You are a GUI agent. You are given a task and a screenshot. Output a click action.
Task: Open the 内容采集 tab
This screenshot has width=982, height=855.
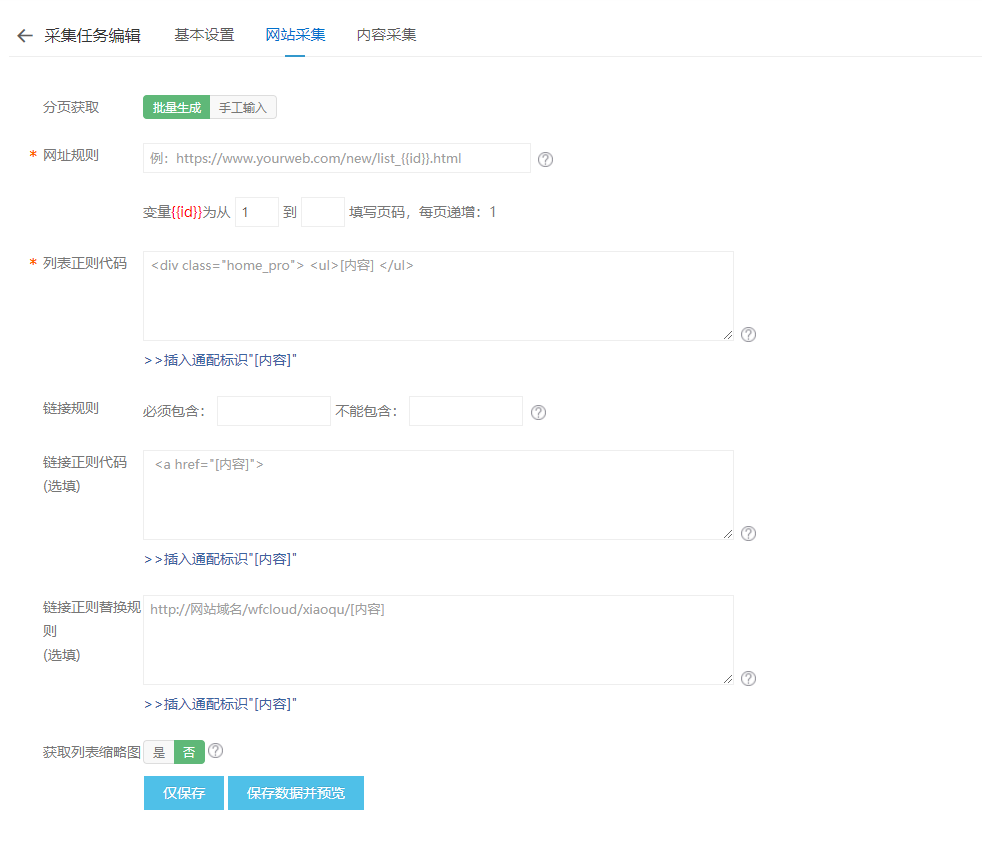tap(385, 34)
